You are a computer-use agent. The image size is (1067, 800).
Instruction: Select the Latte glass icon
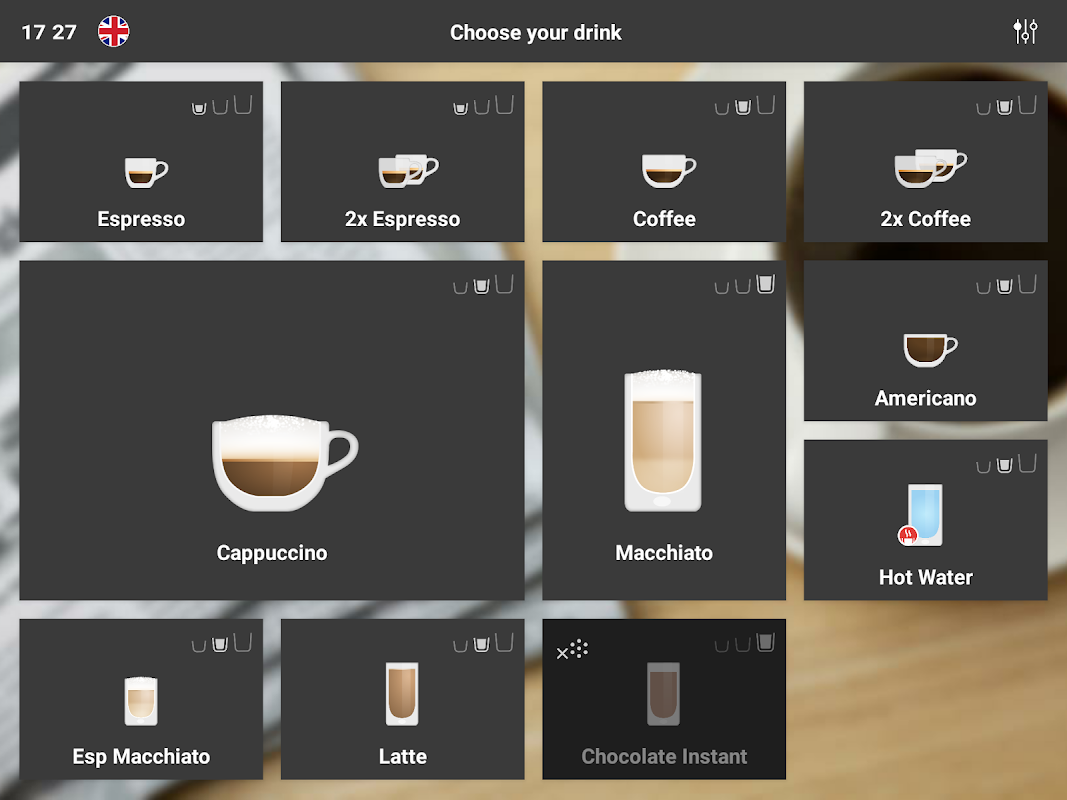[402, 694]
